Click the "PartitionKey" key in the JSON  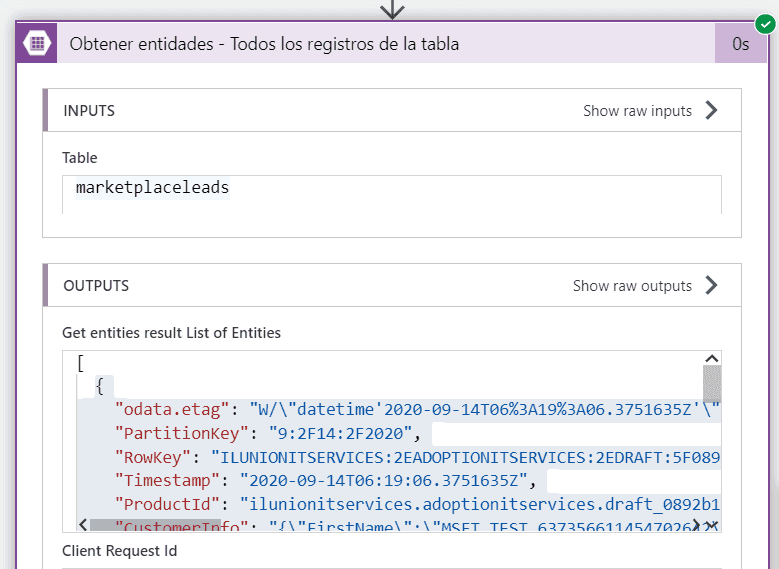point(181,433)
